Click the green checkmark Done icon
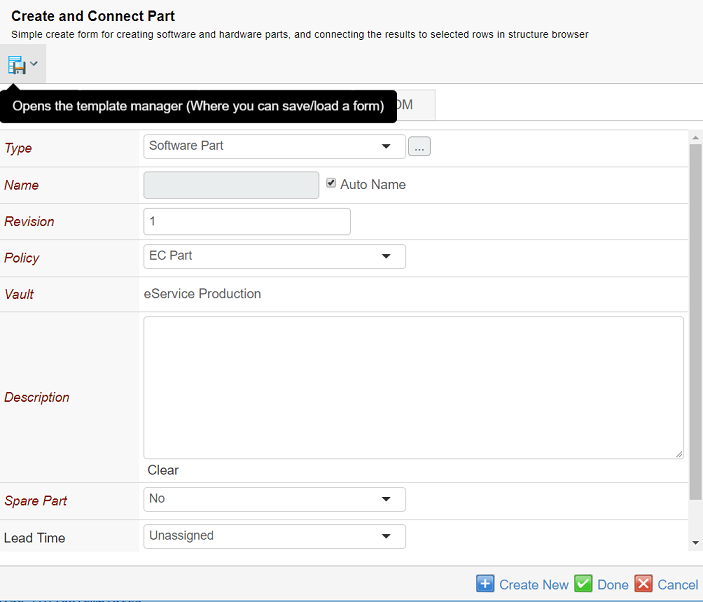The height and width of the screenshot is (602, 703). (583, 584)
